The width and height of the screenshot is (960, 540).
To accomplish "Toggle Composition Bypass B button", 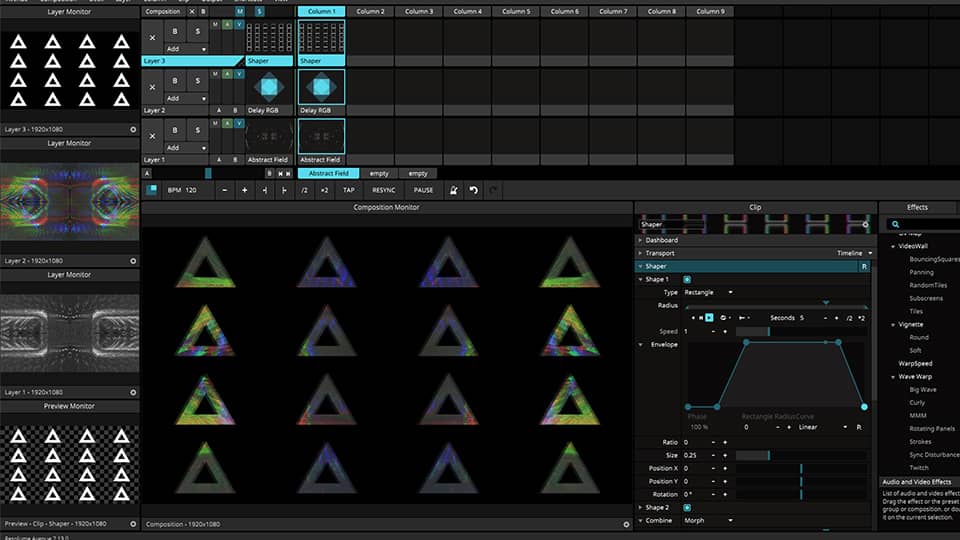I will tap(203, 11).
